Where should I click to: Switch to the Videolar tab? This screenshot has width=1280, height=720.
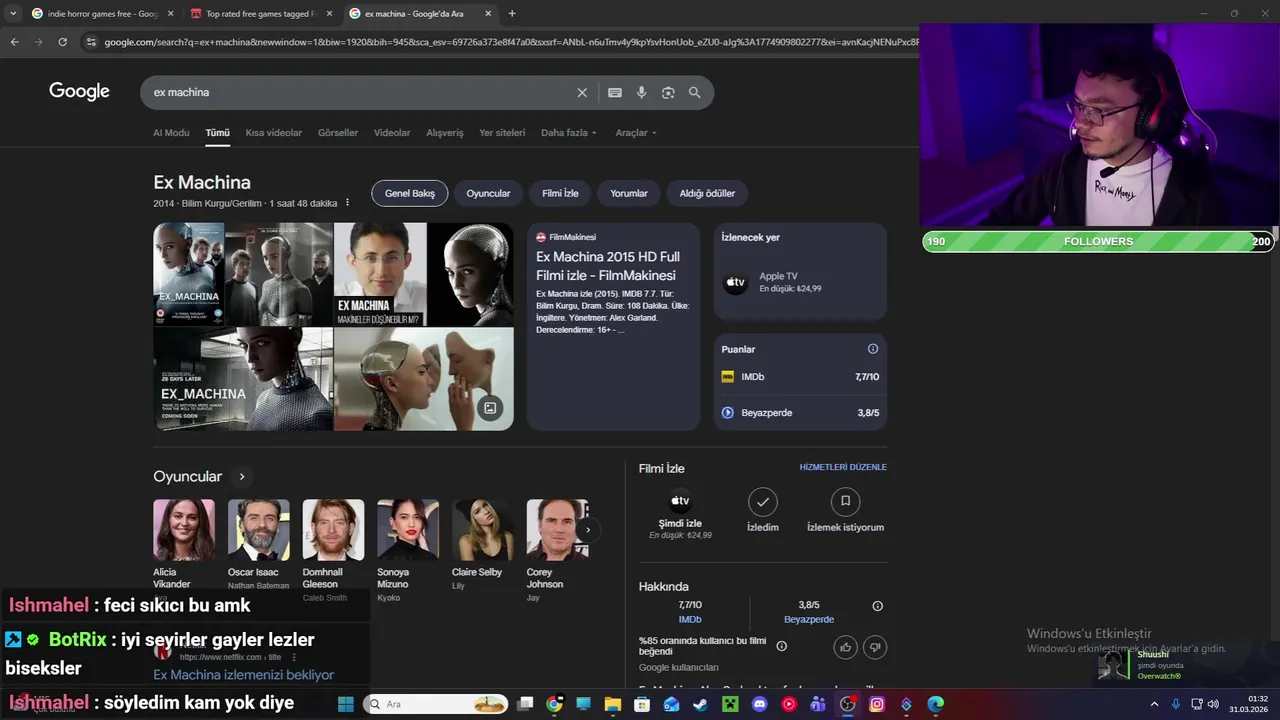click(x=392, y=133)
